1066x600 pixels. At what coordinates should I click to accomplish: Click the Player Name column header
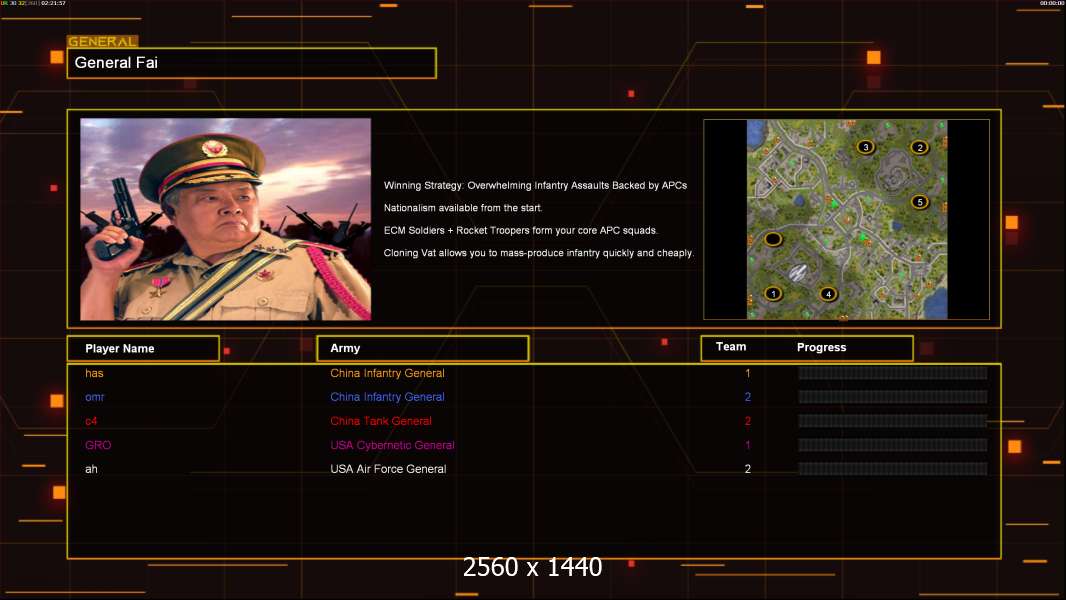click(x=143, y=349)
